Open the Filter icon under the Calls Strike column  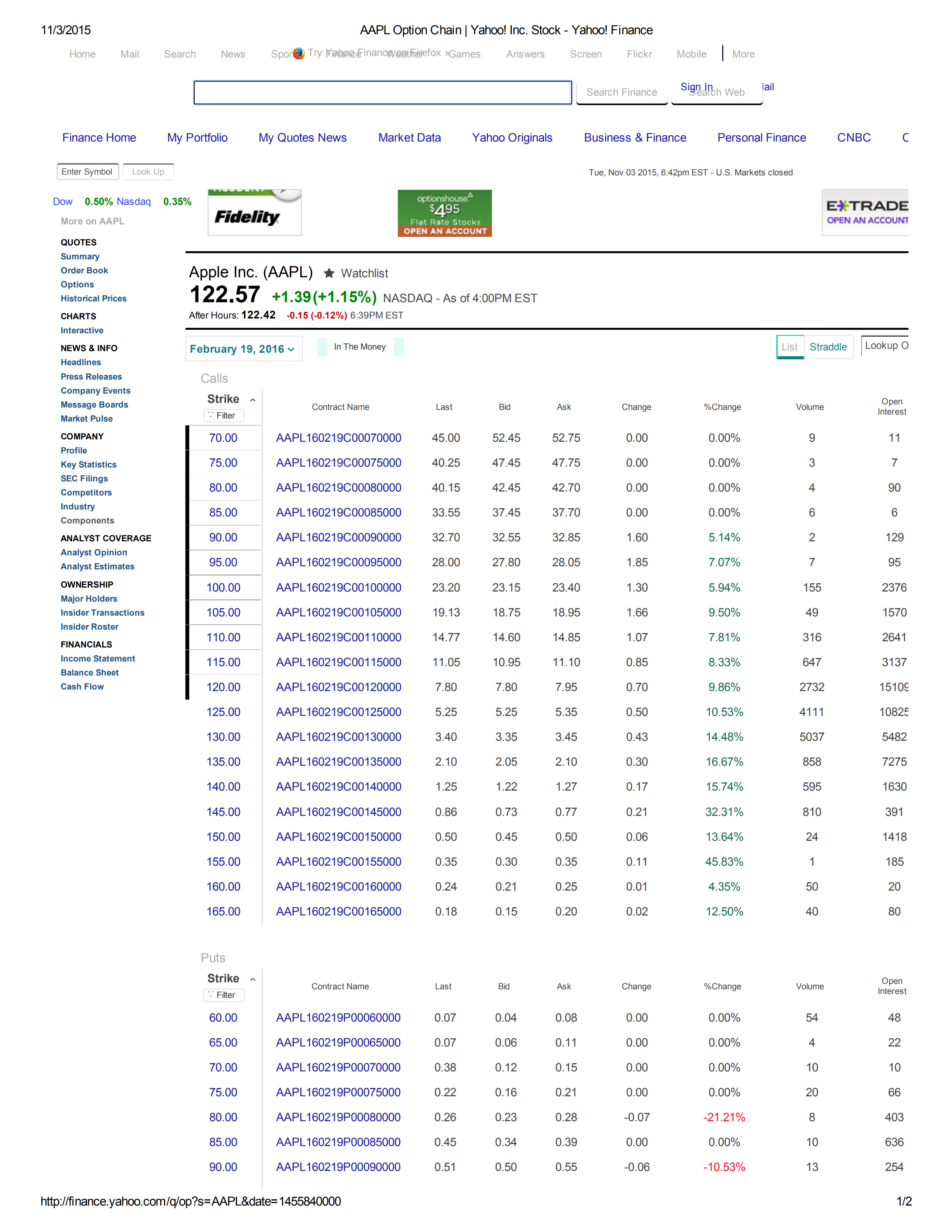[223, 416]
